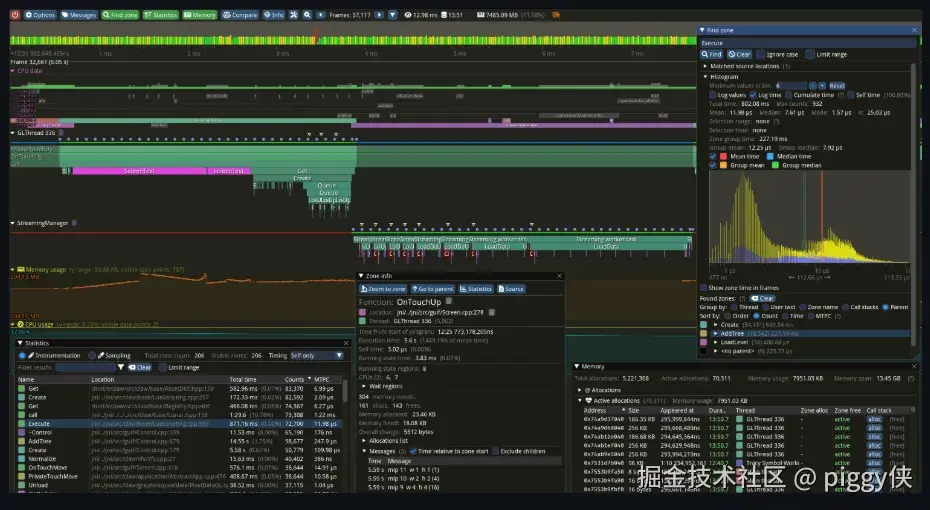Expand Matched source locations
This screenshot has width=930, height=510.
point(705,66)
